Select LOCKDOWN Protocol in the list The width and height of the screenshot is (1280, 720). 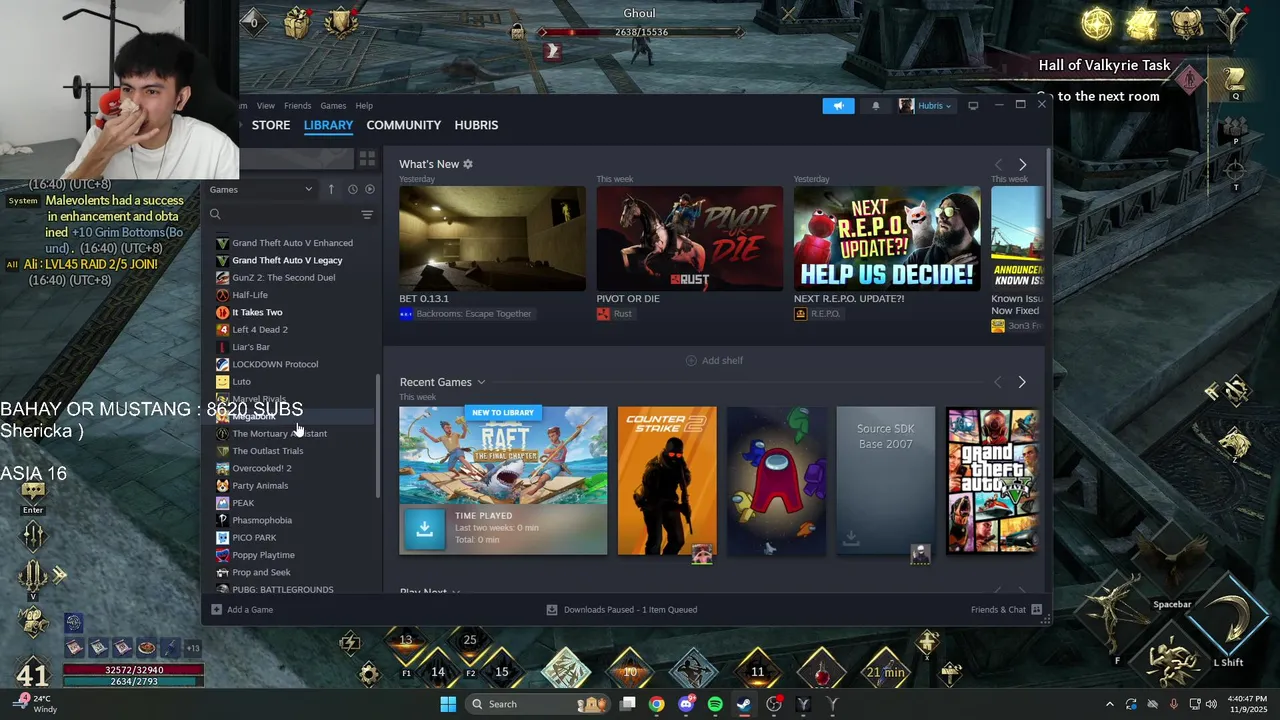pos(275,364)
